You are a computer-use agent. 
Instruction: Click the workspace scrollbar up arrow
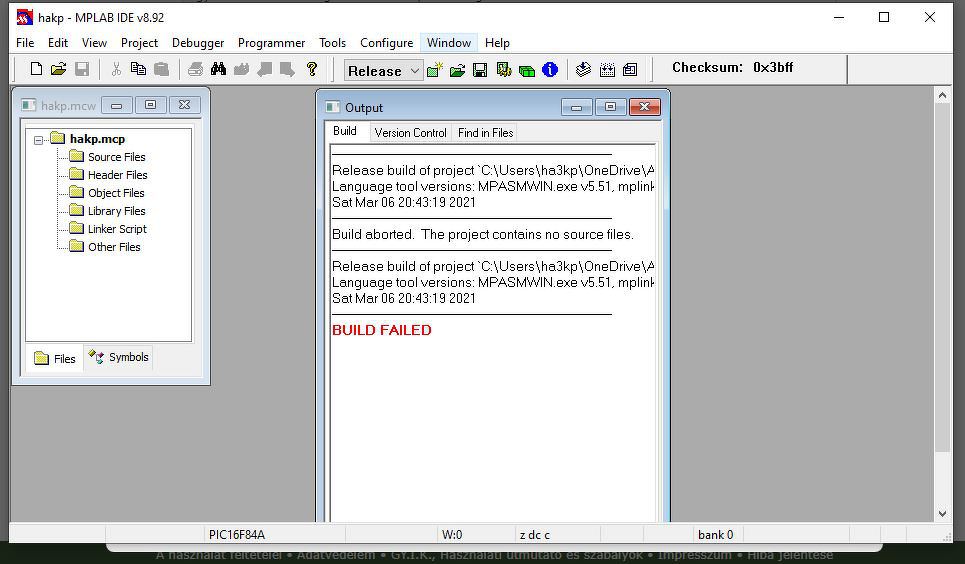[942, 95]
